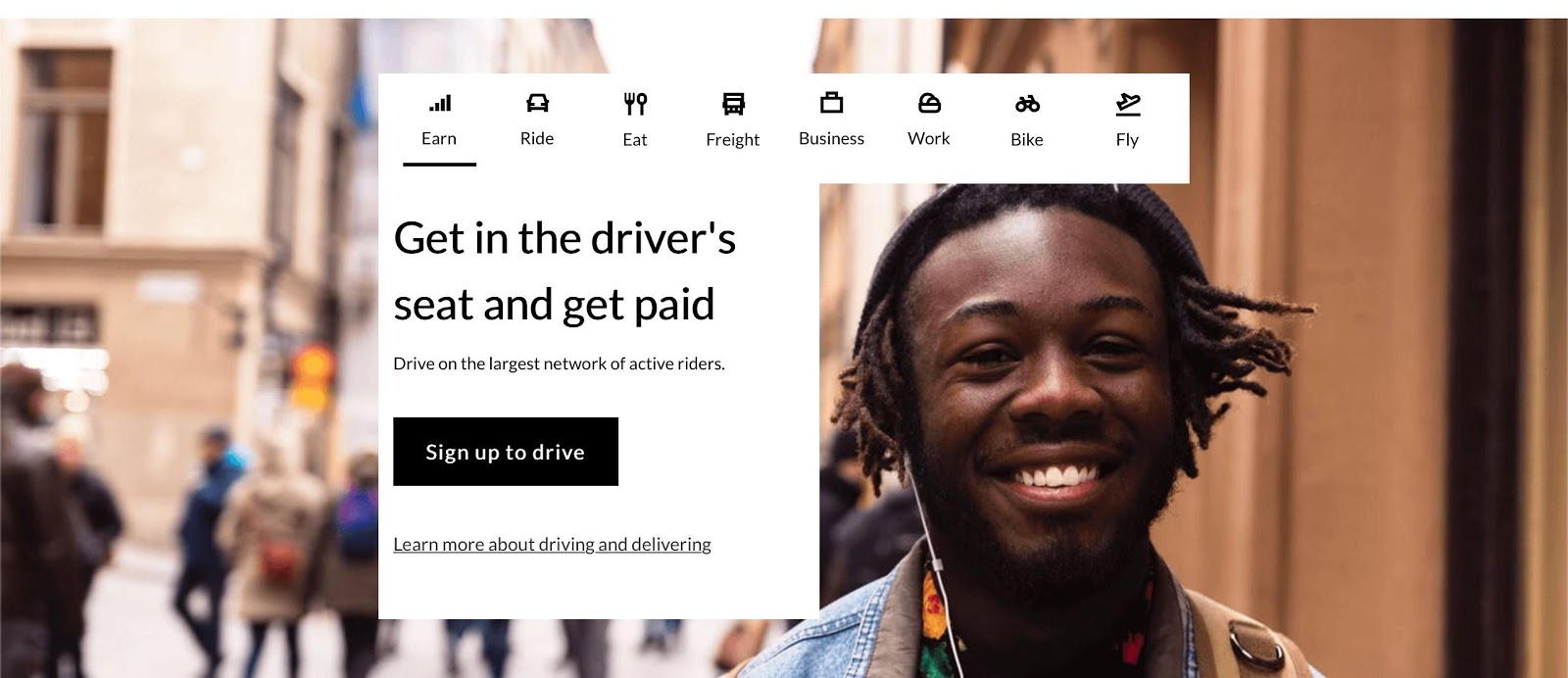This screenshot has width=1568, height=678.
Task: Click the Work helmet icon
Action: pos(929,103)
